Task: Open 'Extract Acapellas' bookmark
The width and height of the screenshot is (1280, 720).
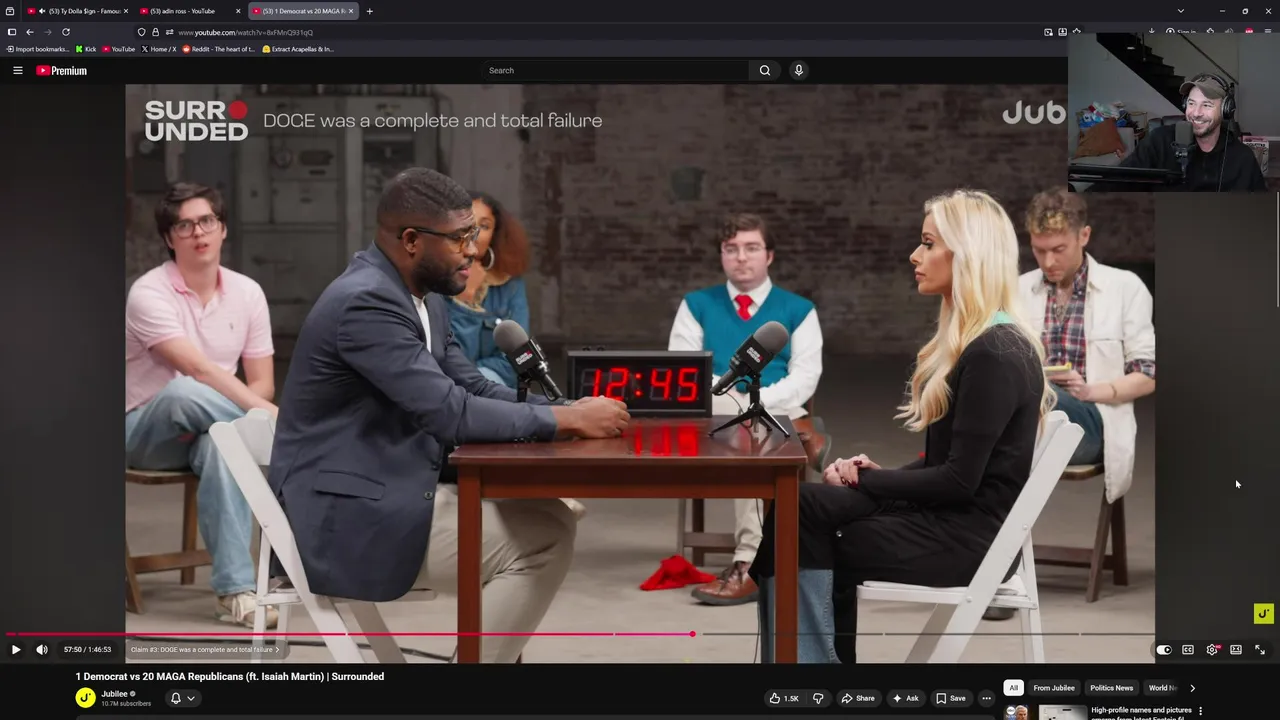Action: tap(297, 49)
